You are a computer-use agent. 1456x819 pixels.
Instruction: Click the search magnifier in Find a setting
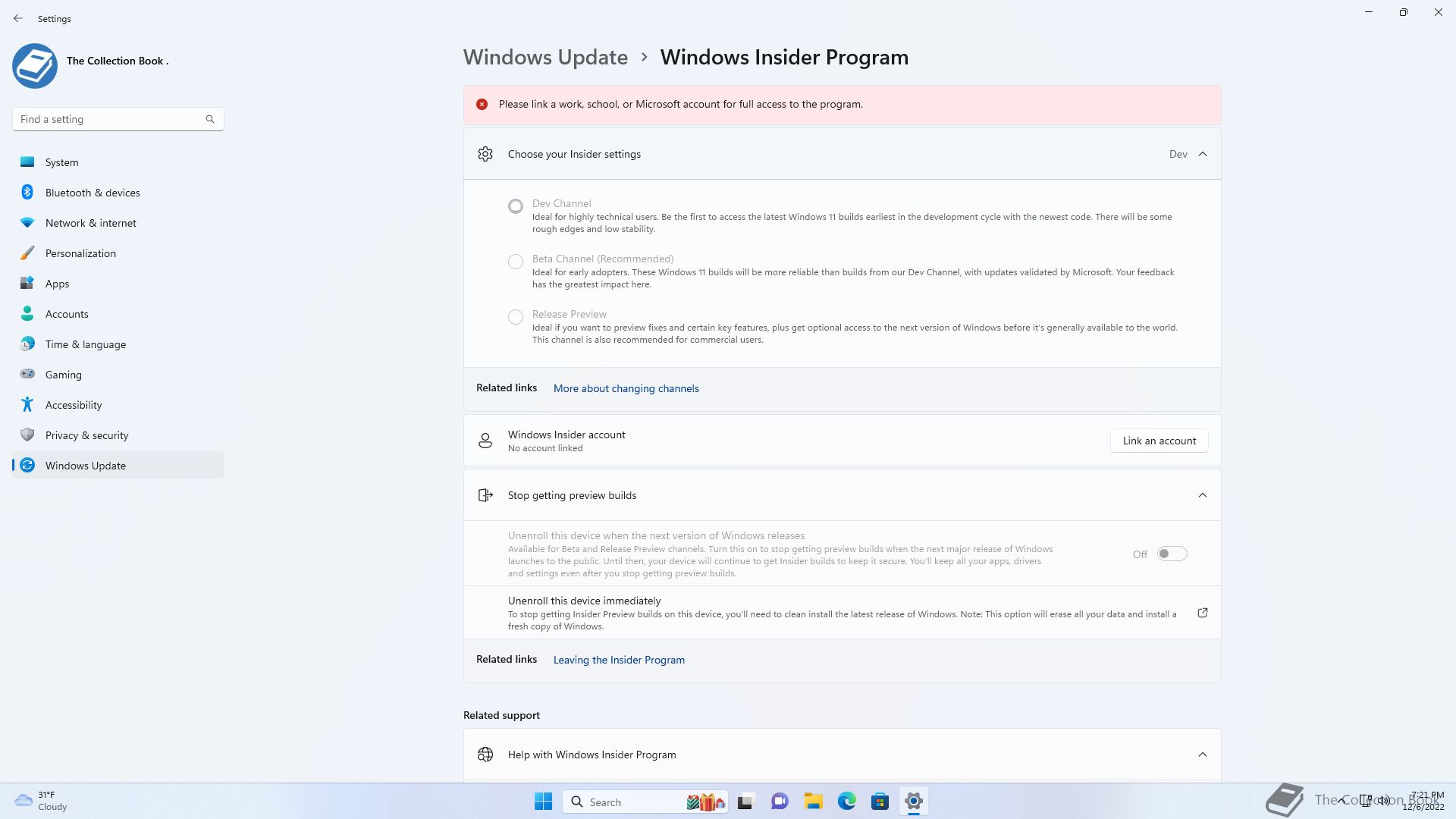[x=210, y=119]
